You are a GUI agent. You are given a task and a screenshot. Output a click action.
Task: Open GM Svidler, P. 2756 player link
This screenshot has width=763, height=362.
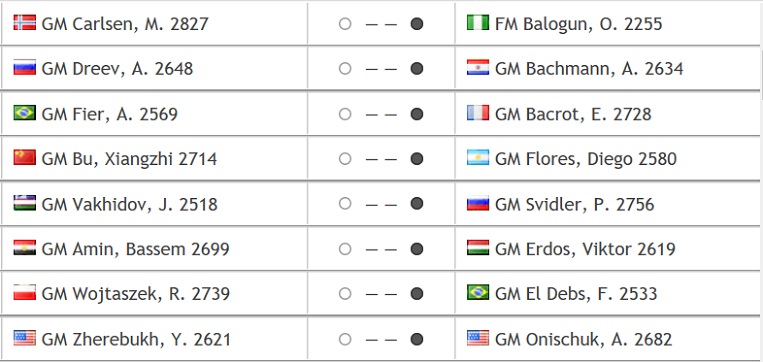[x=574, y=204]
